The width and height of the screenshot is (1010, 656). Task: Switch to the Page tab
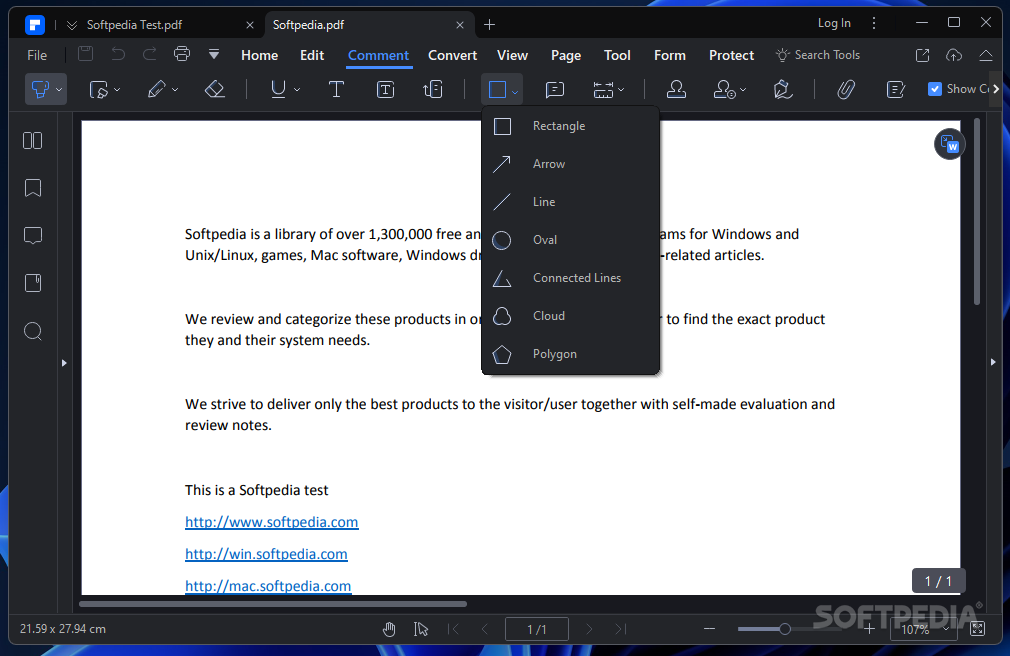point(566,55)
